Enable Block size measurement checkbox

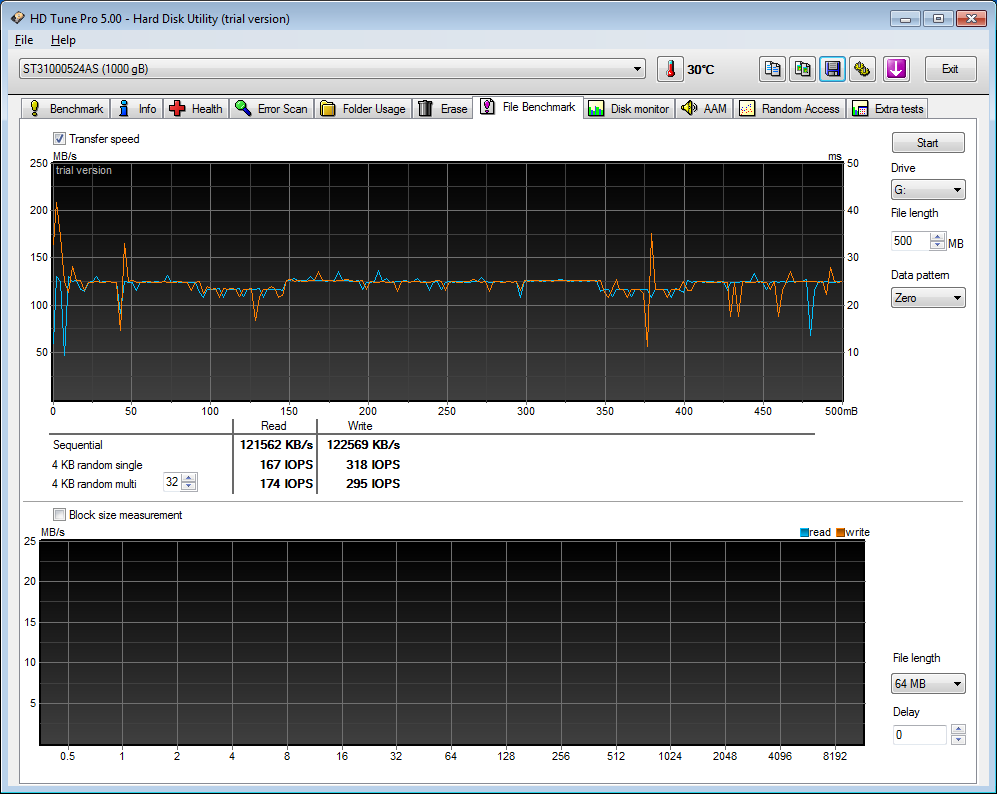point(59,515)
